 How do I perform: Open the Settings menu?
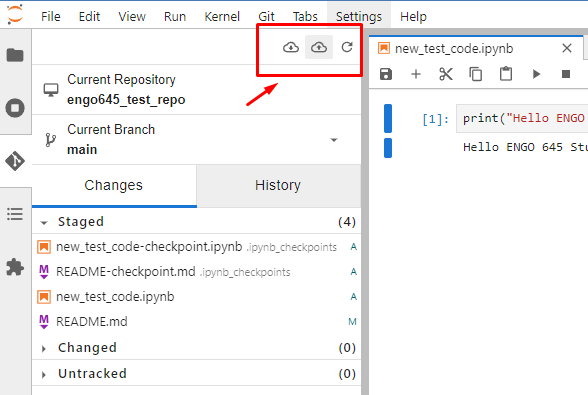click(359, 17)
